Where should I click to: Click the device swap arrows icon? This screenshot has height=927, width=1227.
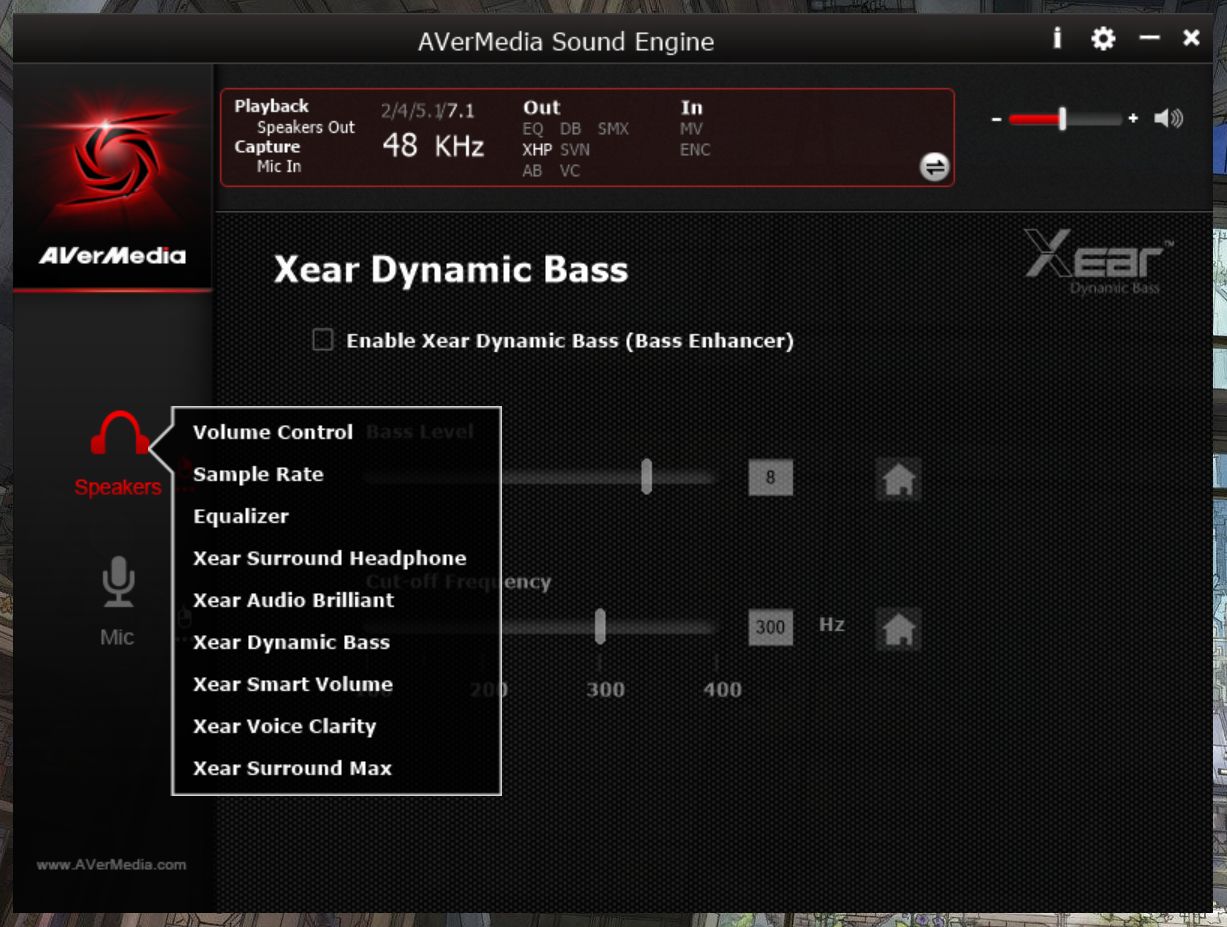[x=934, y=167]
